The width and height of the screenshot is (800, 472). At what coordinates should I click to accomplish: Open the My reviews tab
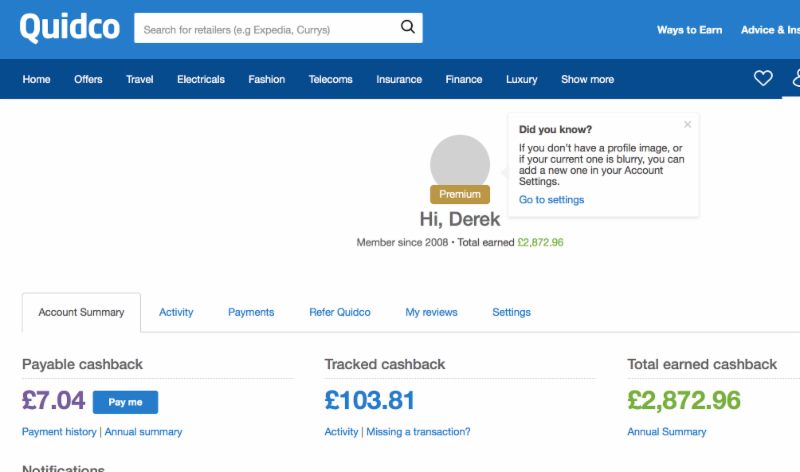click(431, 312)
